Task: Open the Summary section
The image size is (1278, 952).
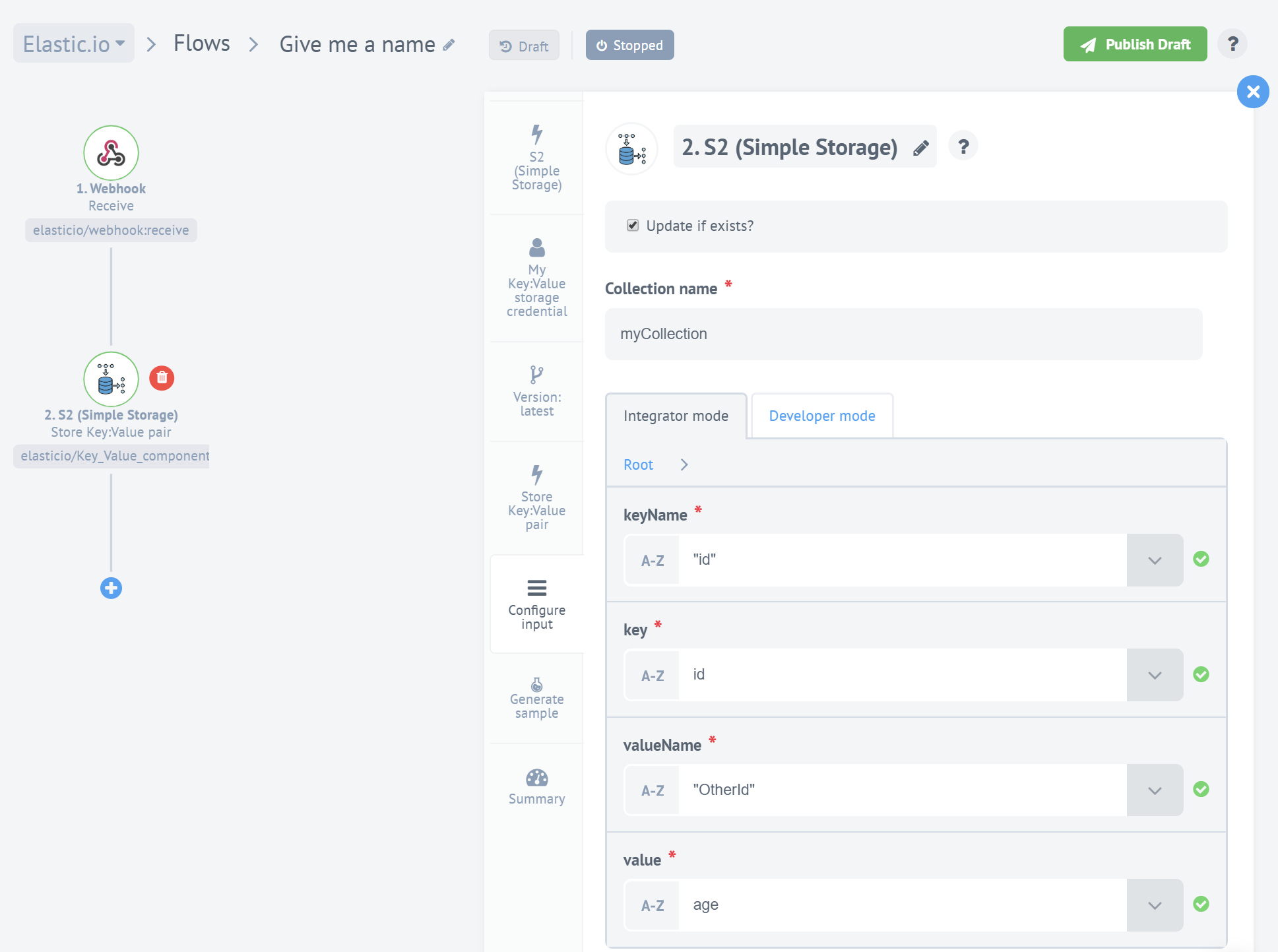Action: tap(536, 787)
